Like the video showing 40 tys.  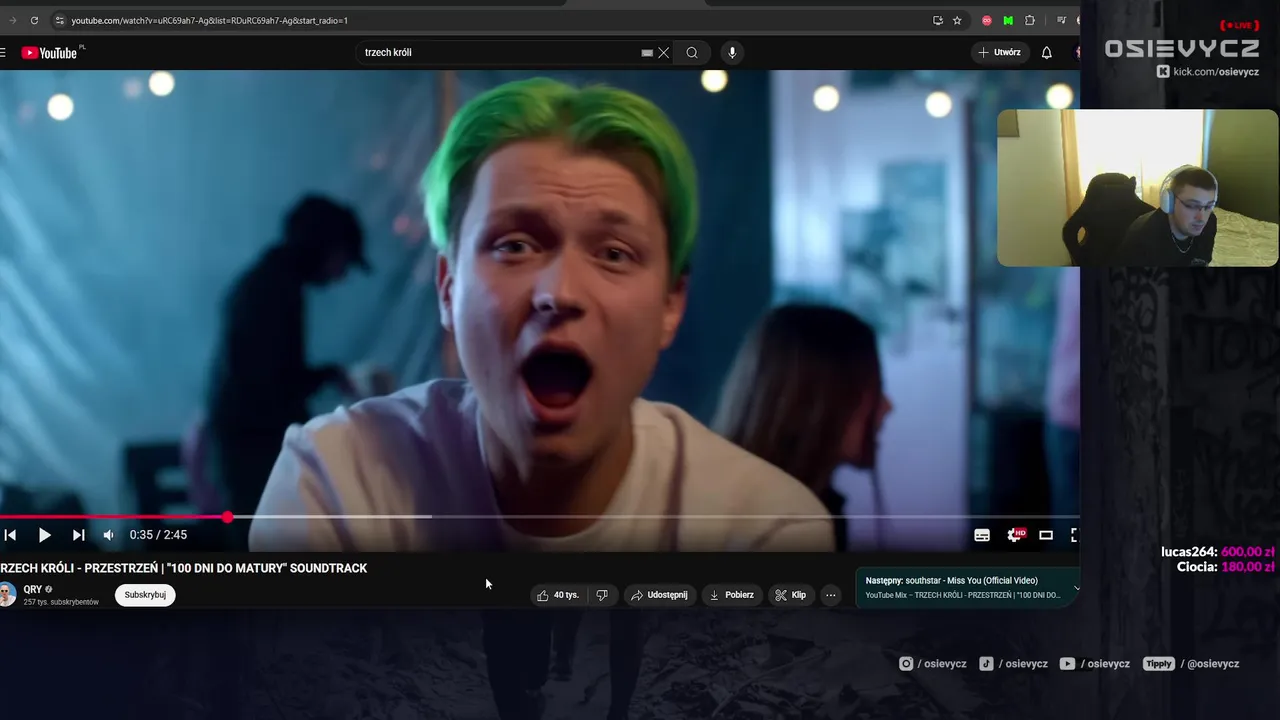(558, 595)
